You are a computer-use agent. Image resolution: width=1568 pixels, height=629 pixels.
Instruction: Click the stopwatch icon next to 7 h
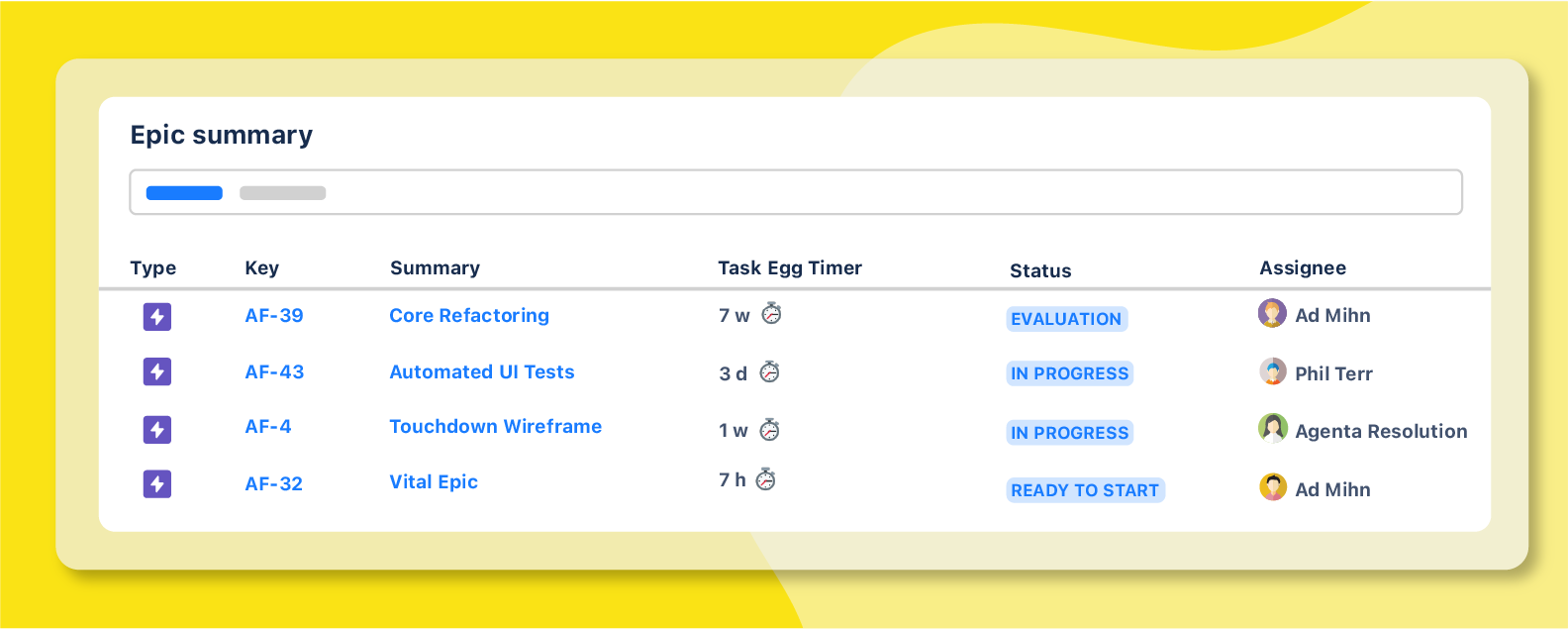(x=766, y=479)
